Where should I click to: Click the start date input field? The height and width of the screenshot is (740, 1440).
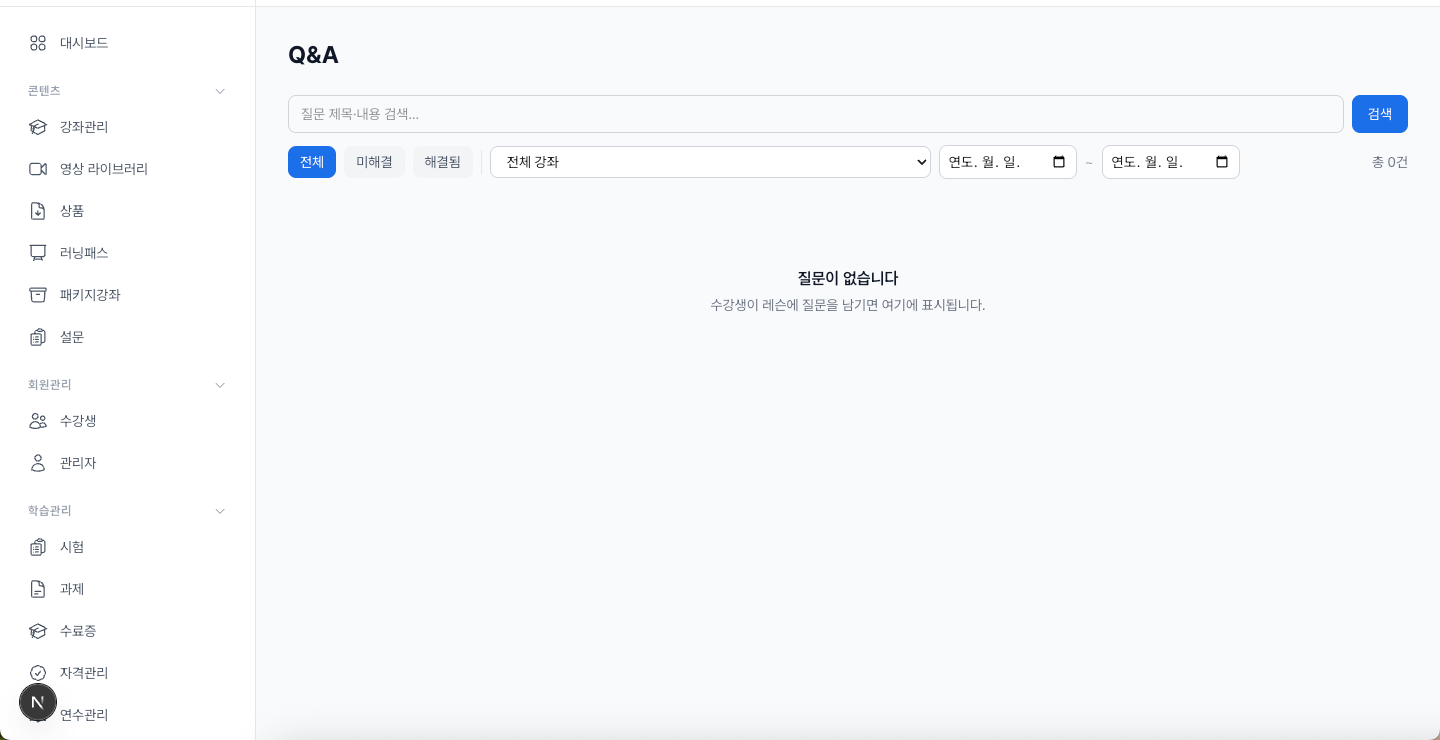[x=1008, y=162]
